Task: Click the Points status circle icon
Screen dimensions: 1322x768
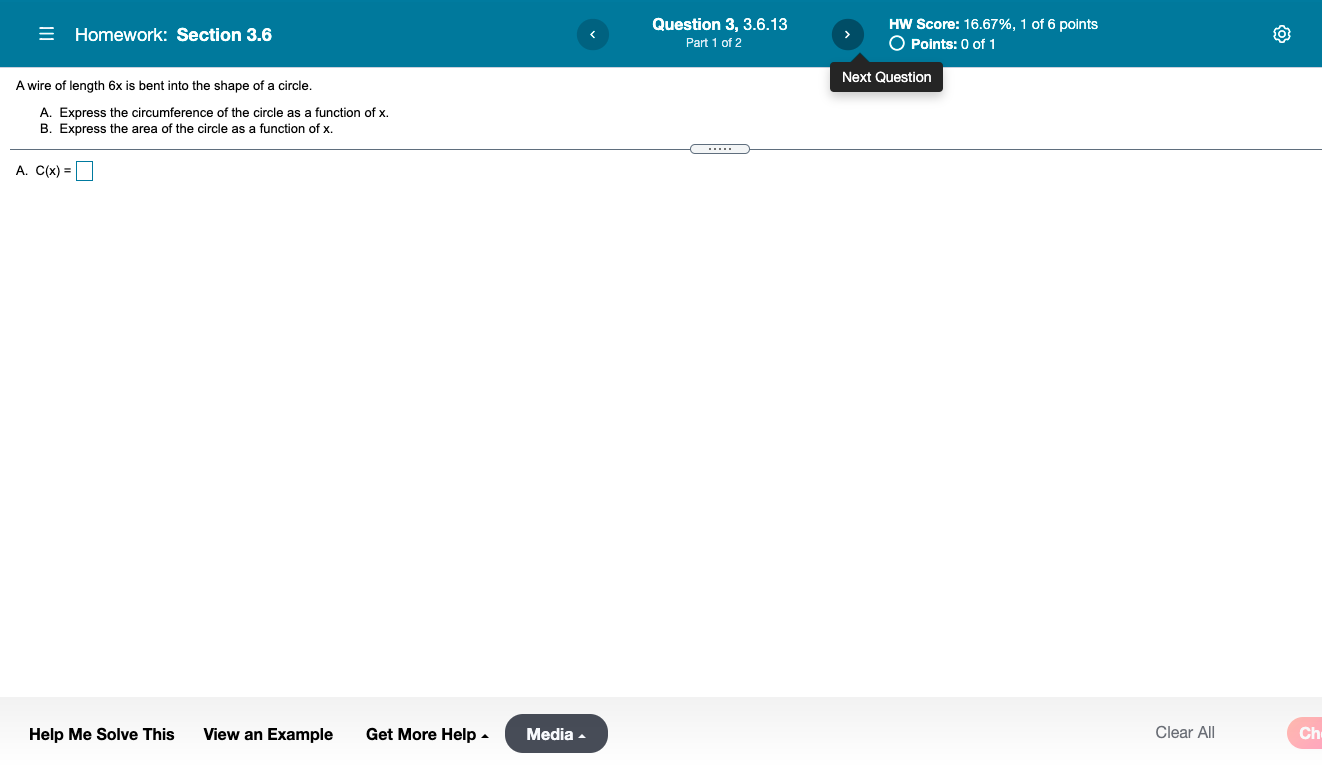Action: 897,44
